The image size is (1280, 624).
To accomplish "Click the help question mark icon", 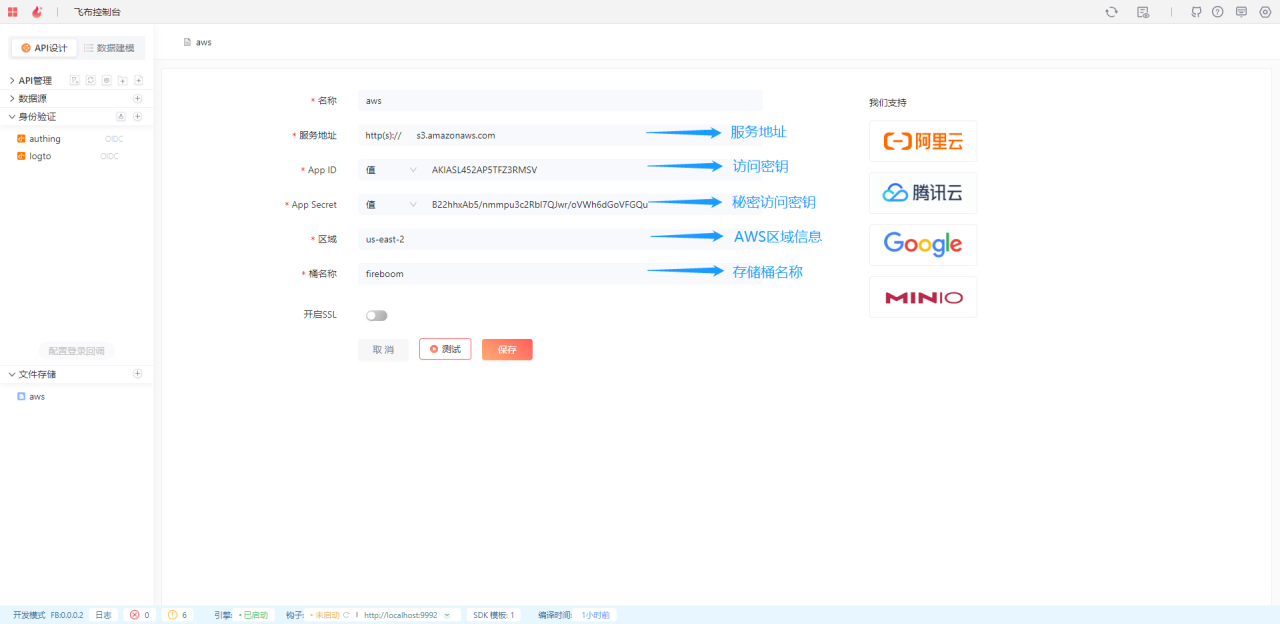I will click(x=1217, y=12).
